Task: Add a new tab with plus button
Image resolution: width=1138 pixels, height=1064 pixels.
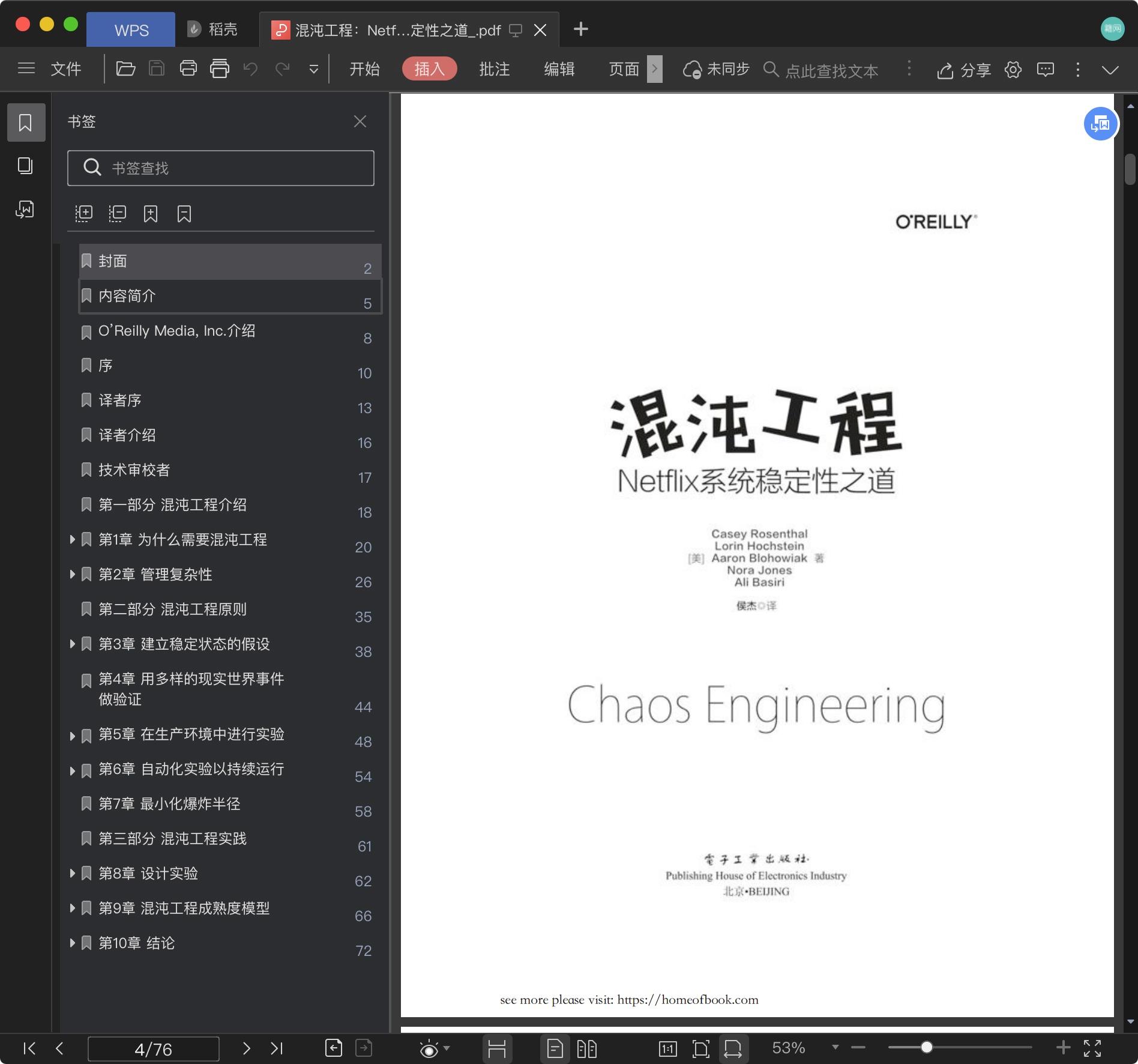Action: pos(580,29)
